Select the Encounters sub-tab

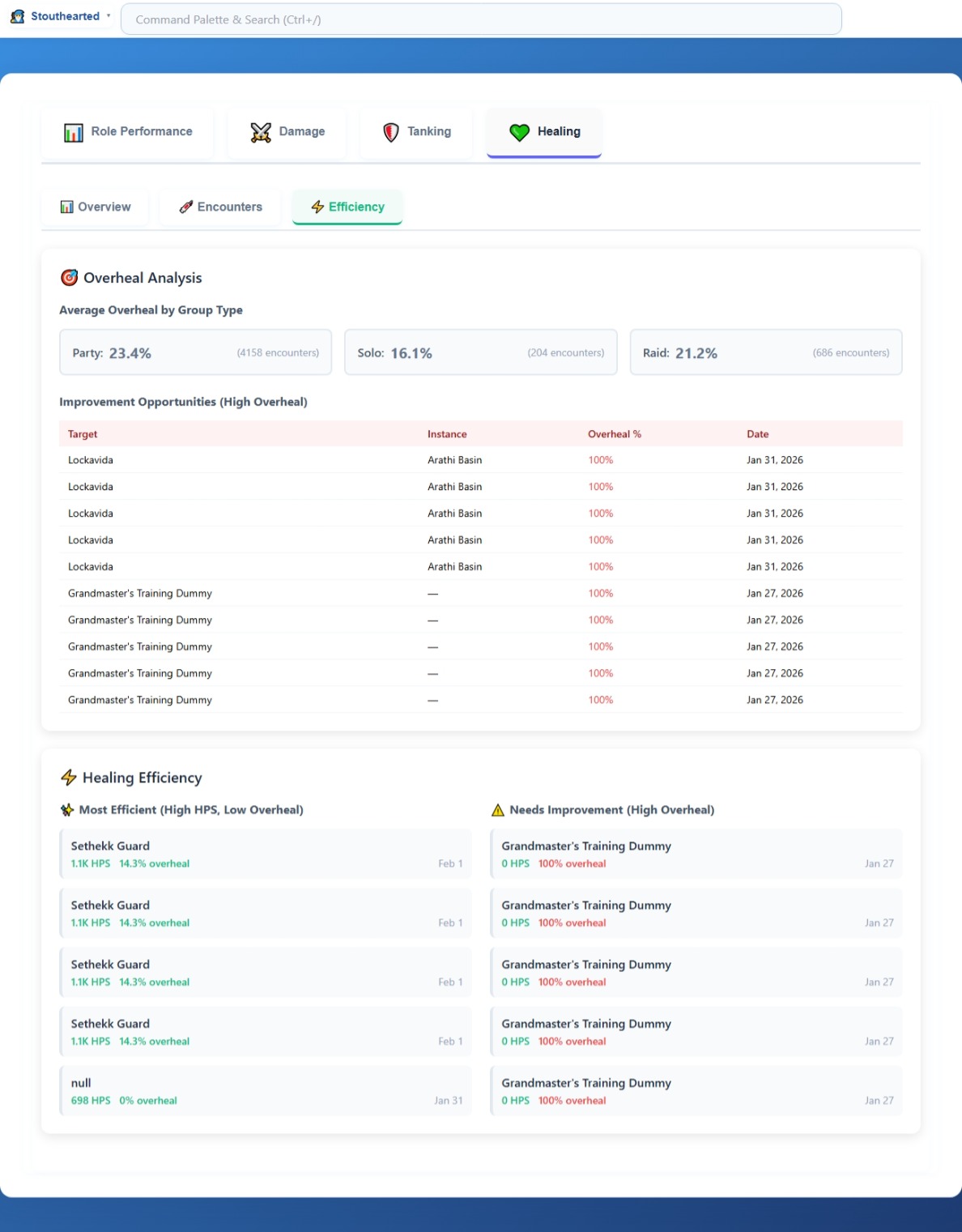220,207
